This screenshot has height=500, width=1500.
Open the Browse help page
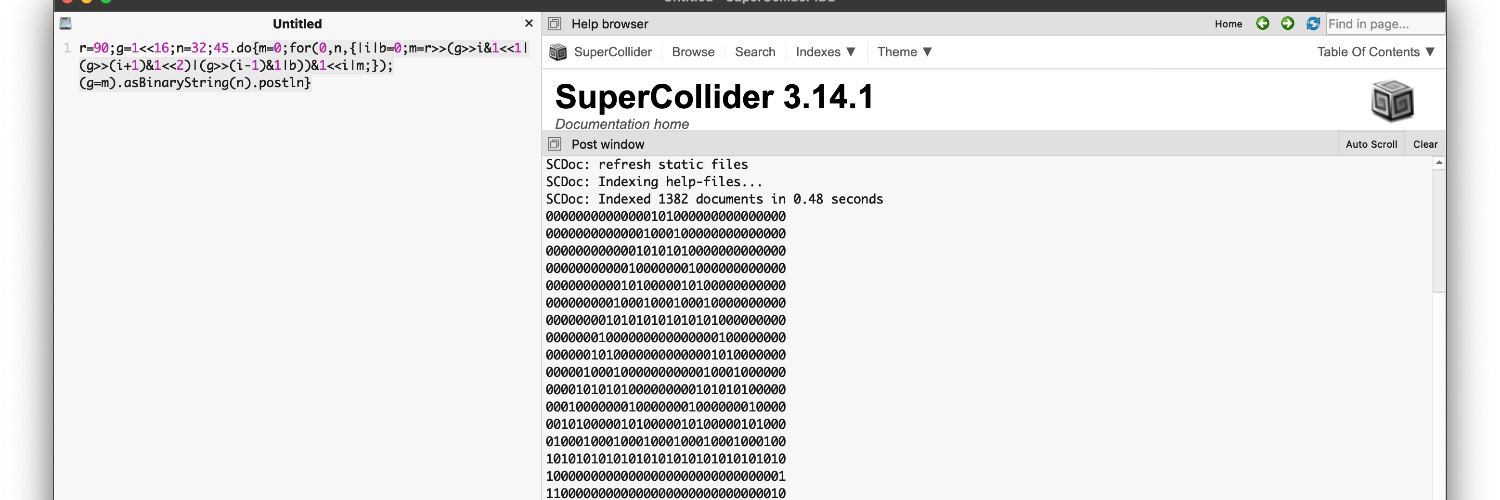[693, 52]
